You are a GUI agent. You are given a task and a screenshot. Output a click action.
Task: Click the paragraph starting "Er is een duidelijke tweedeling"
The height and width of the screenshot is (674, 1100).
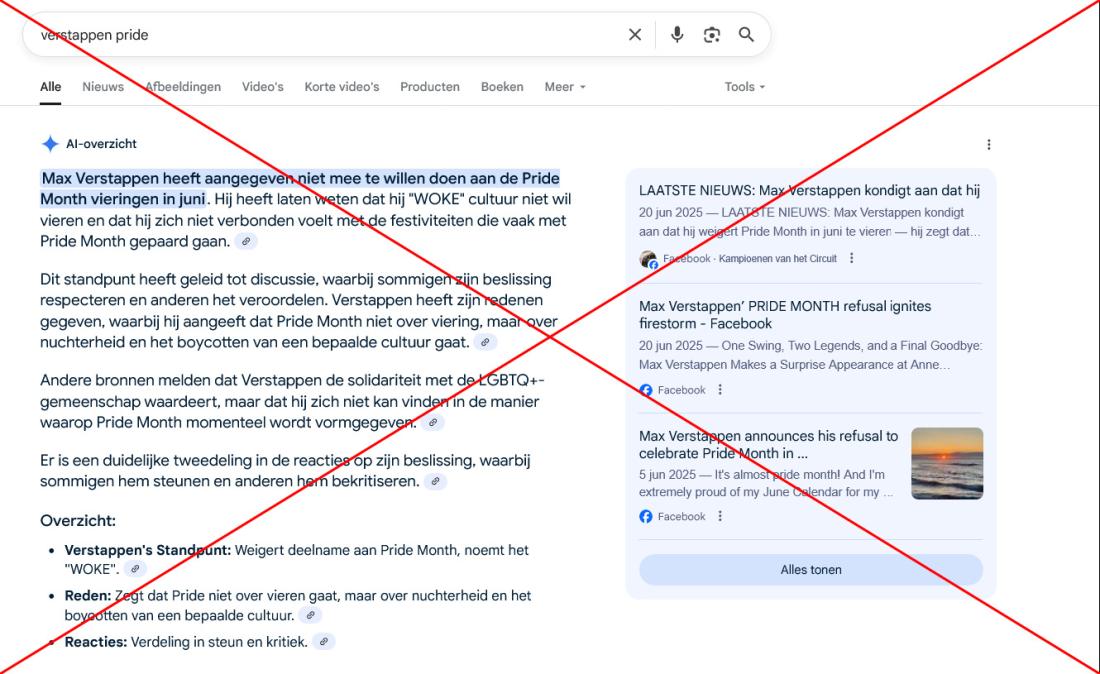(x=286, y=471)
